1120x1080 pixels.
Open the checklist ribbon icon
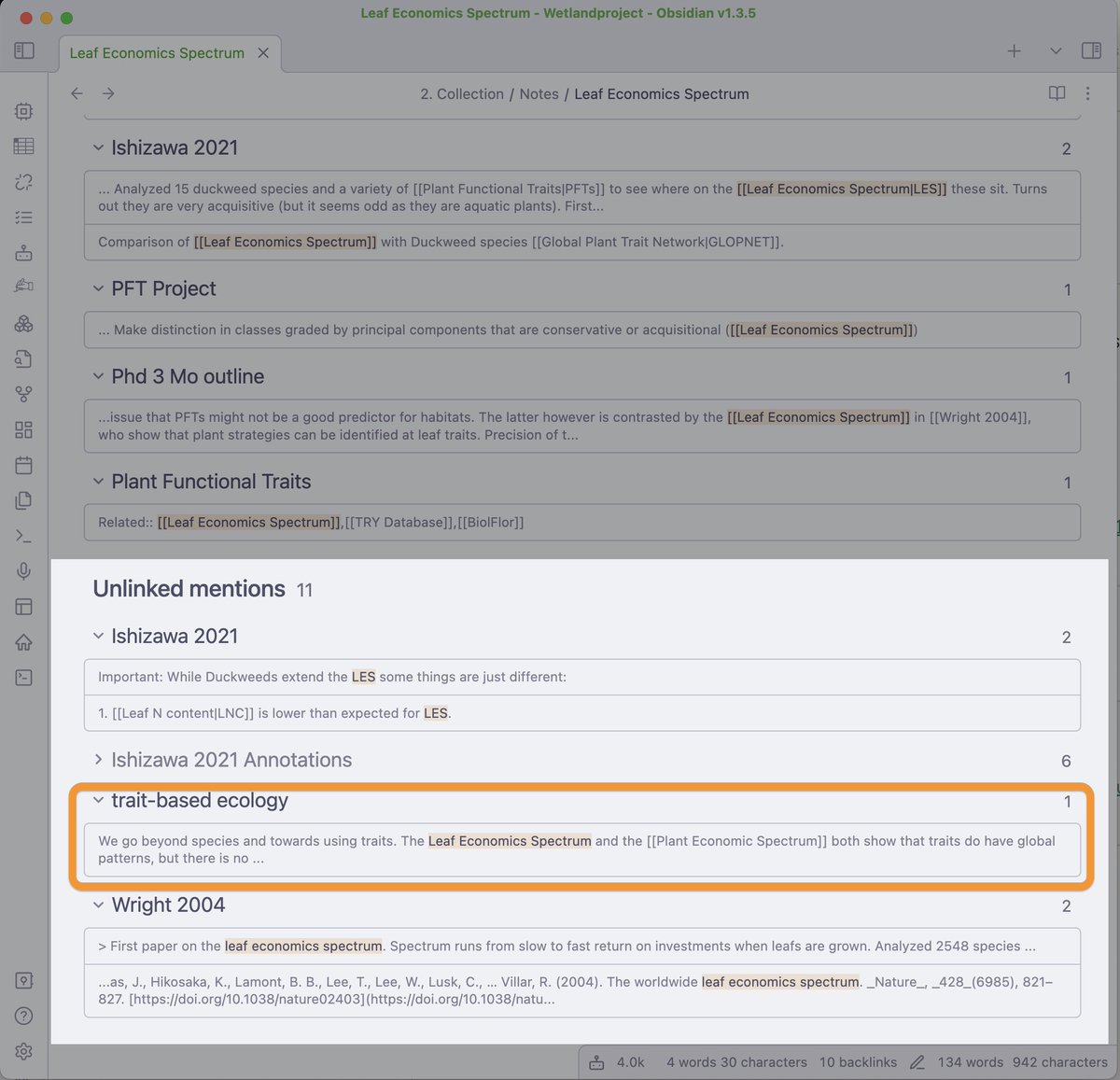pyautogui.click(x=24, y=217)
